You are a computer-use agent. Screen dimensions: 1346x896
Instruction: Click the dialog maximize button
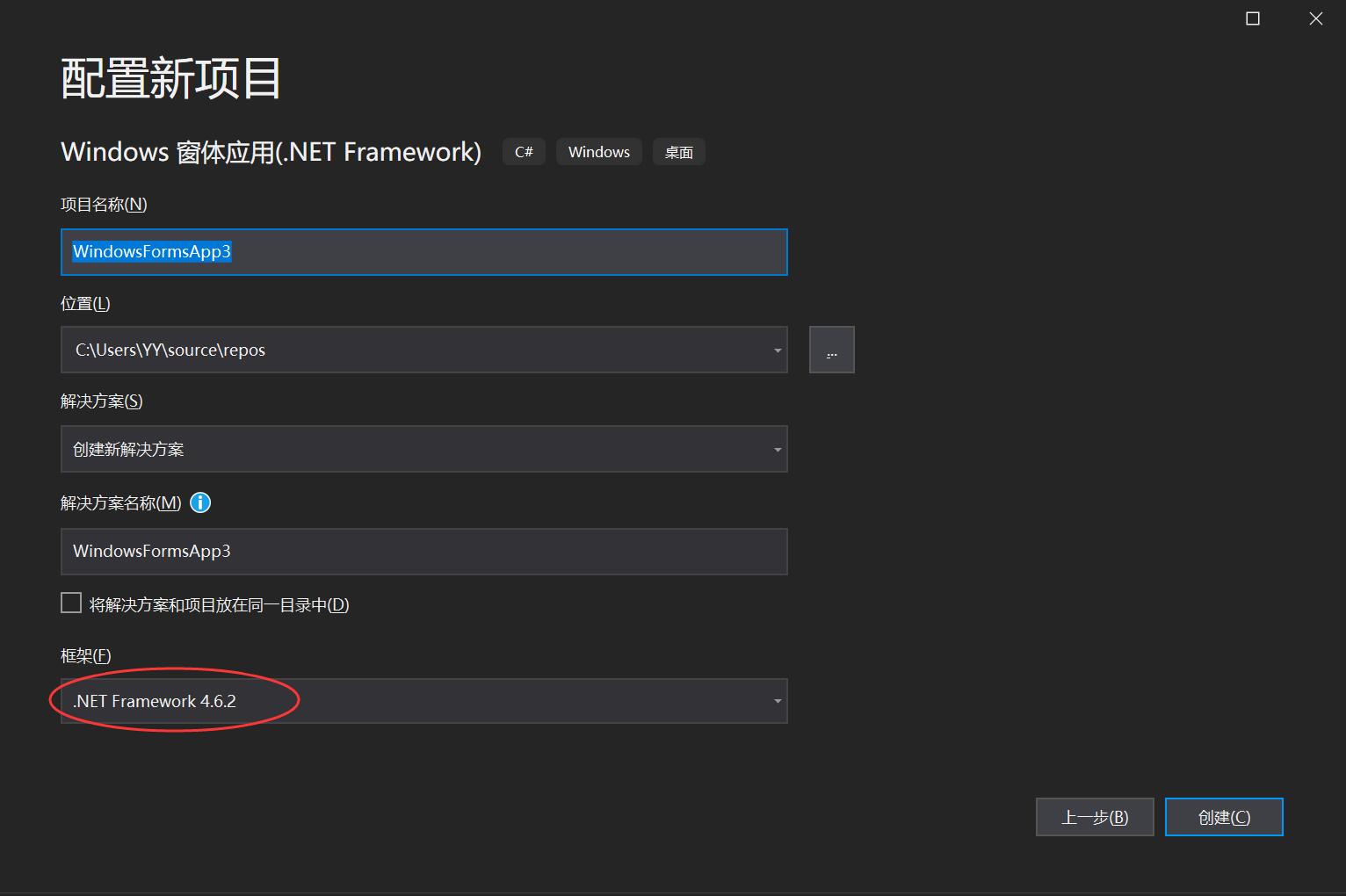tap(1252, 18)
